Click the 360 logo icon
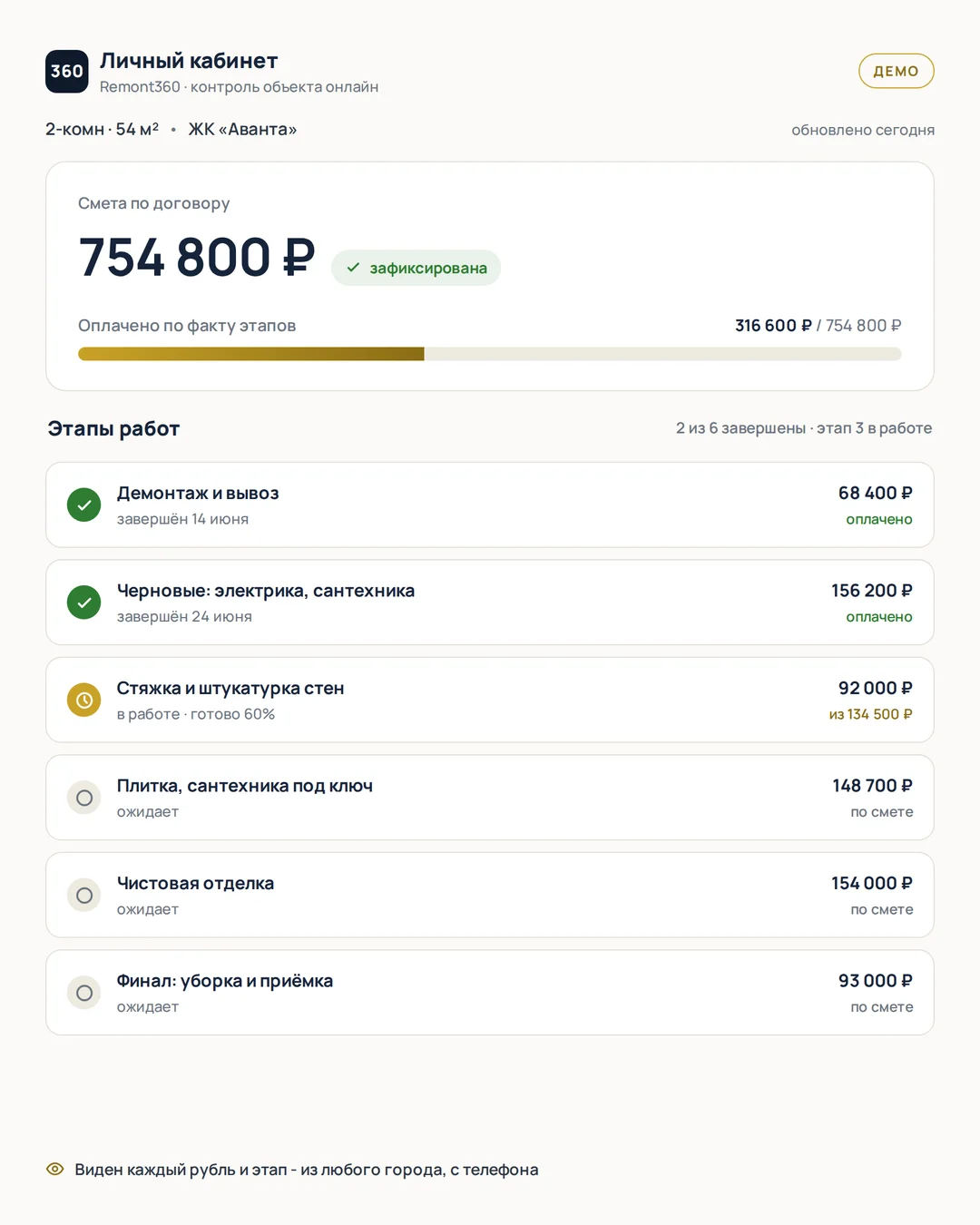The width and height of the screenshot is (980, 1225). (67, 72)
